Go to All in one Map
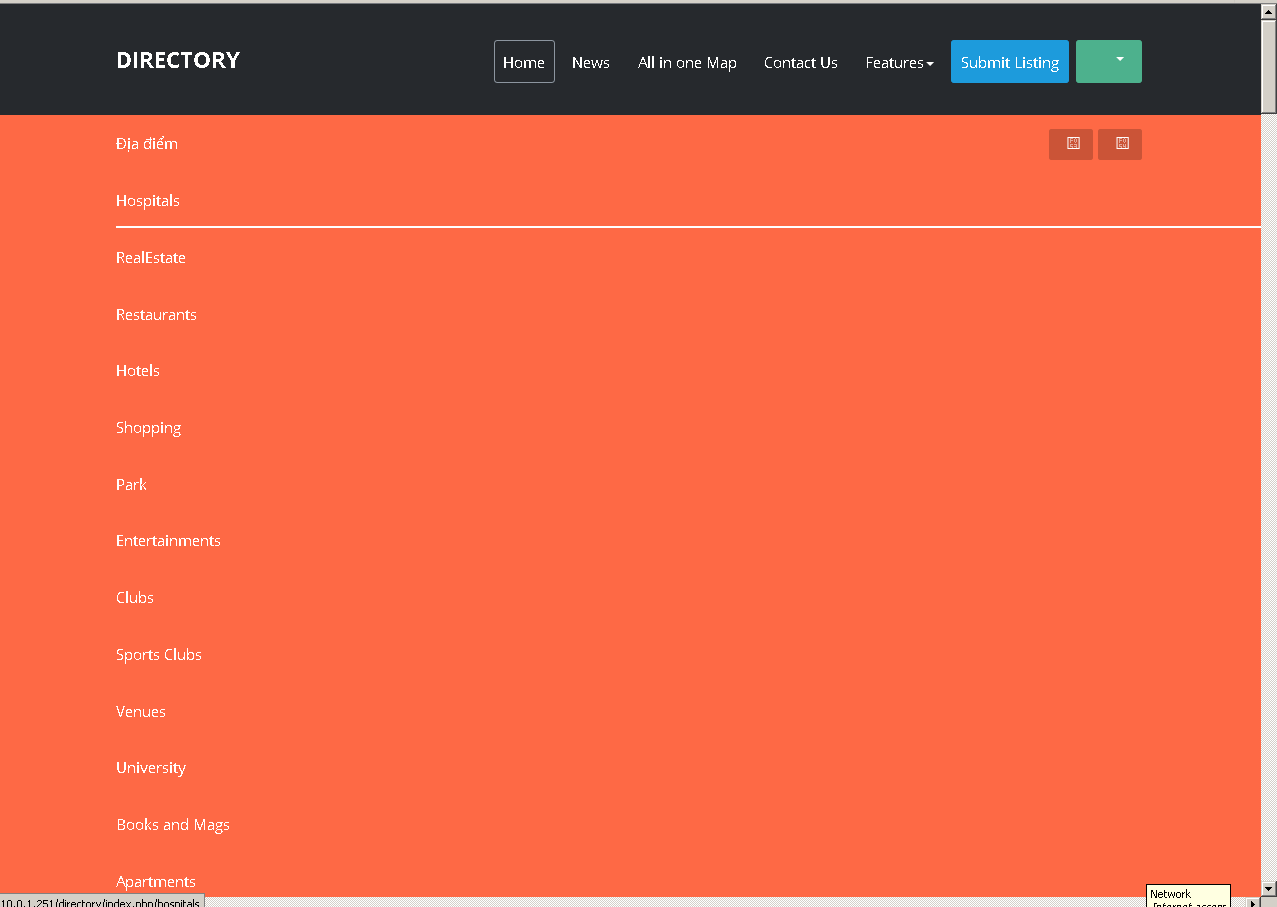The height and width of the screenshot is (907, 1277). click(x=687, y=62)
